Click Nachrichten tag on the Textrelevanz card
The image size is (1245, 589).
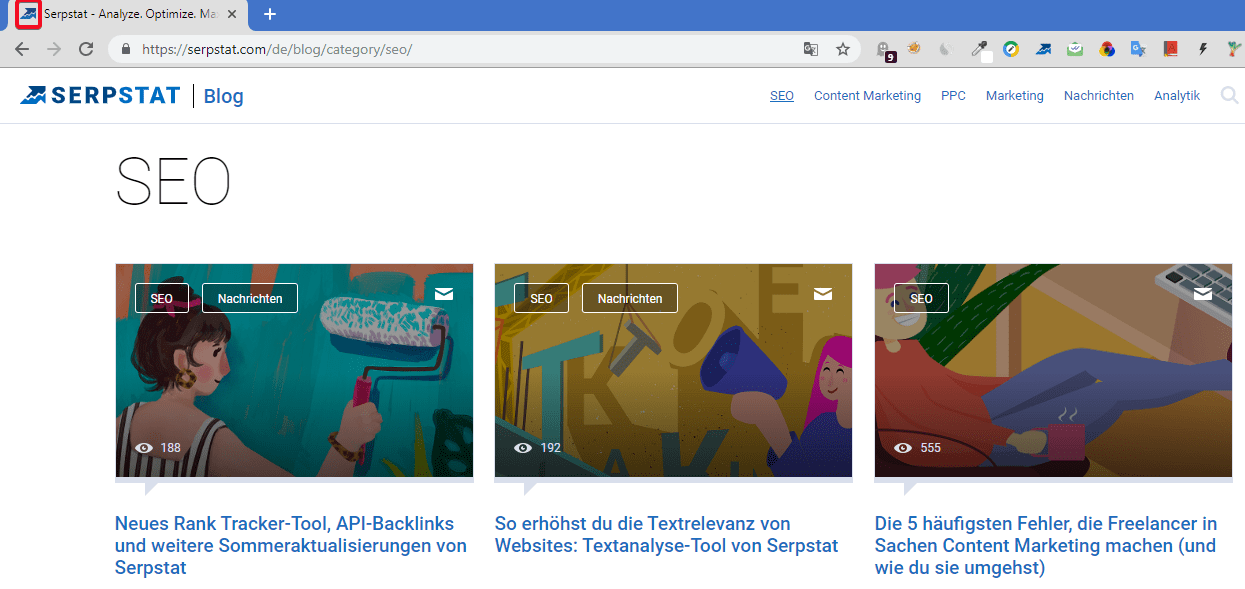629,298
